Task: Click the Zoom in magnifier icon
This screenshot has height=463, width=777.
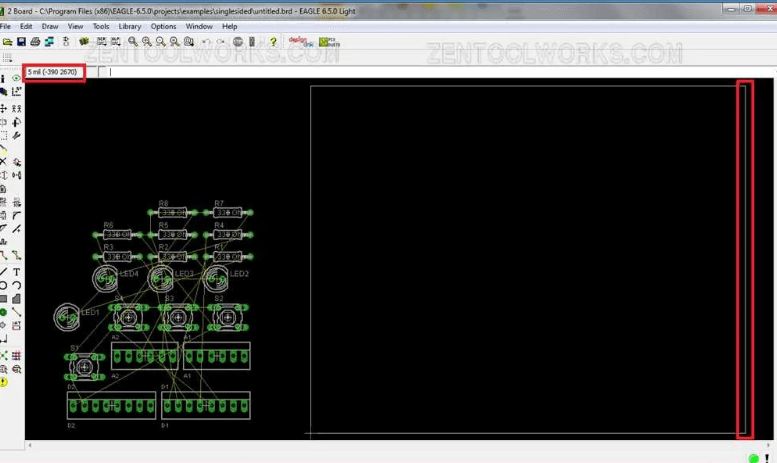Action: click(147, 42)
